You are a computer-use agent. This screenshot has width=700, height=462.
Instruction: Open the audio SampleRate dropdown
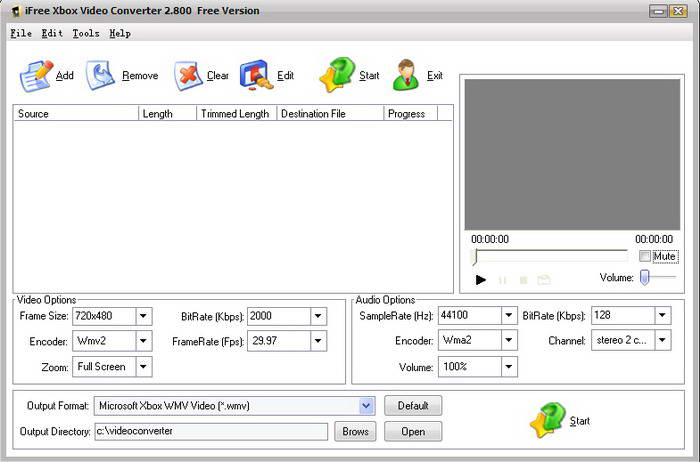[508, 316]
